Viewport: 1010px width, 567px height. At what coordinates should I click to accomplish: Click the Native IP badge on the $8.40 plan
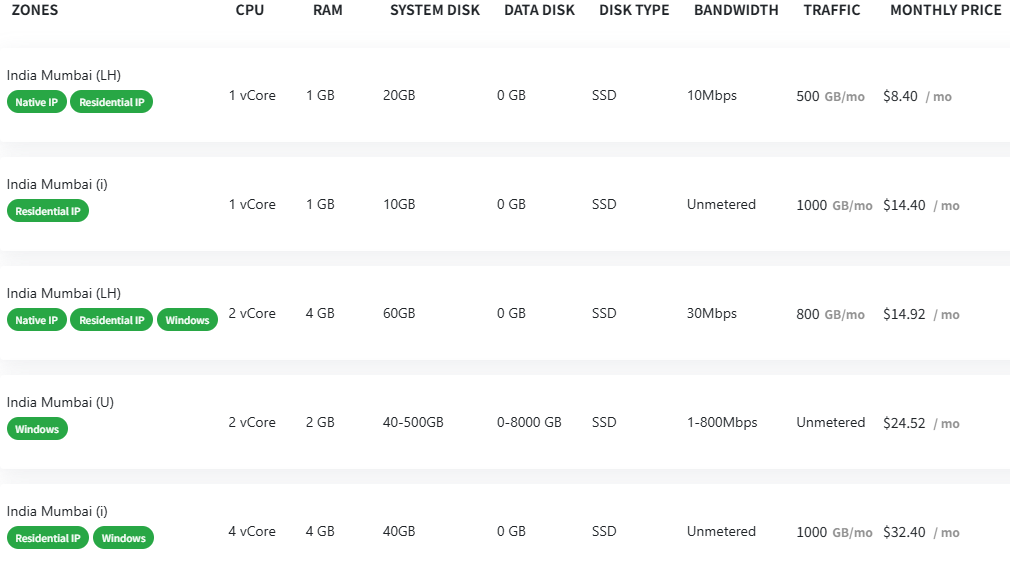click(x=37, y=102)
